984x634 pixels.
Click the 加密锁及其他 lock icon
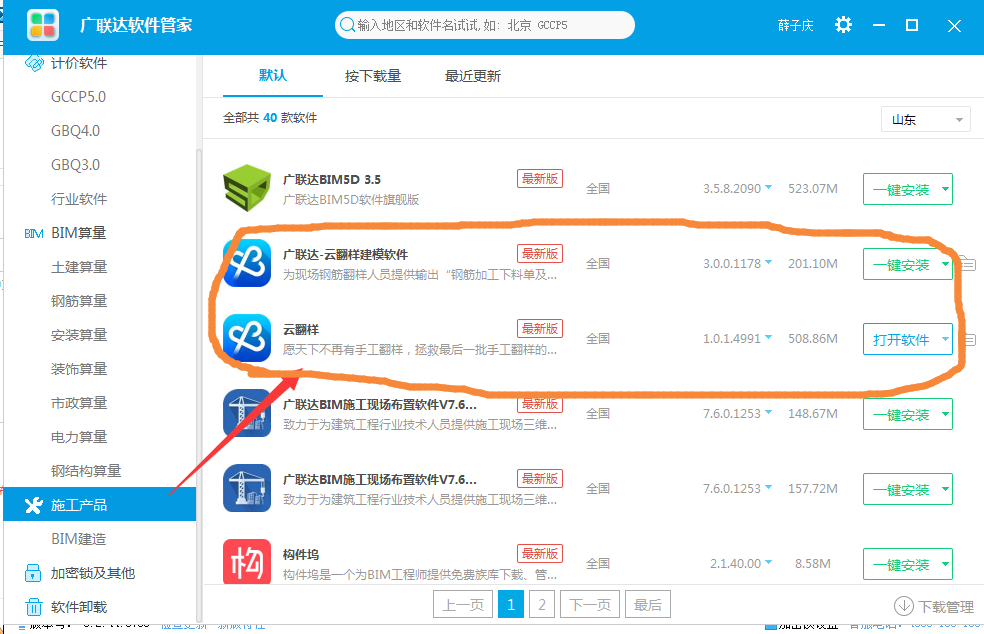33,572
